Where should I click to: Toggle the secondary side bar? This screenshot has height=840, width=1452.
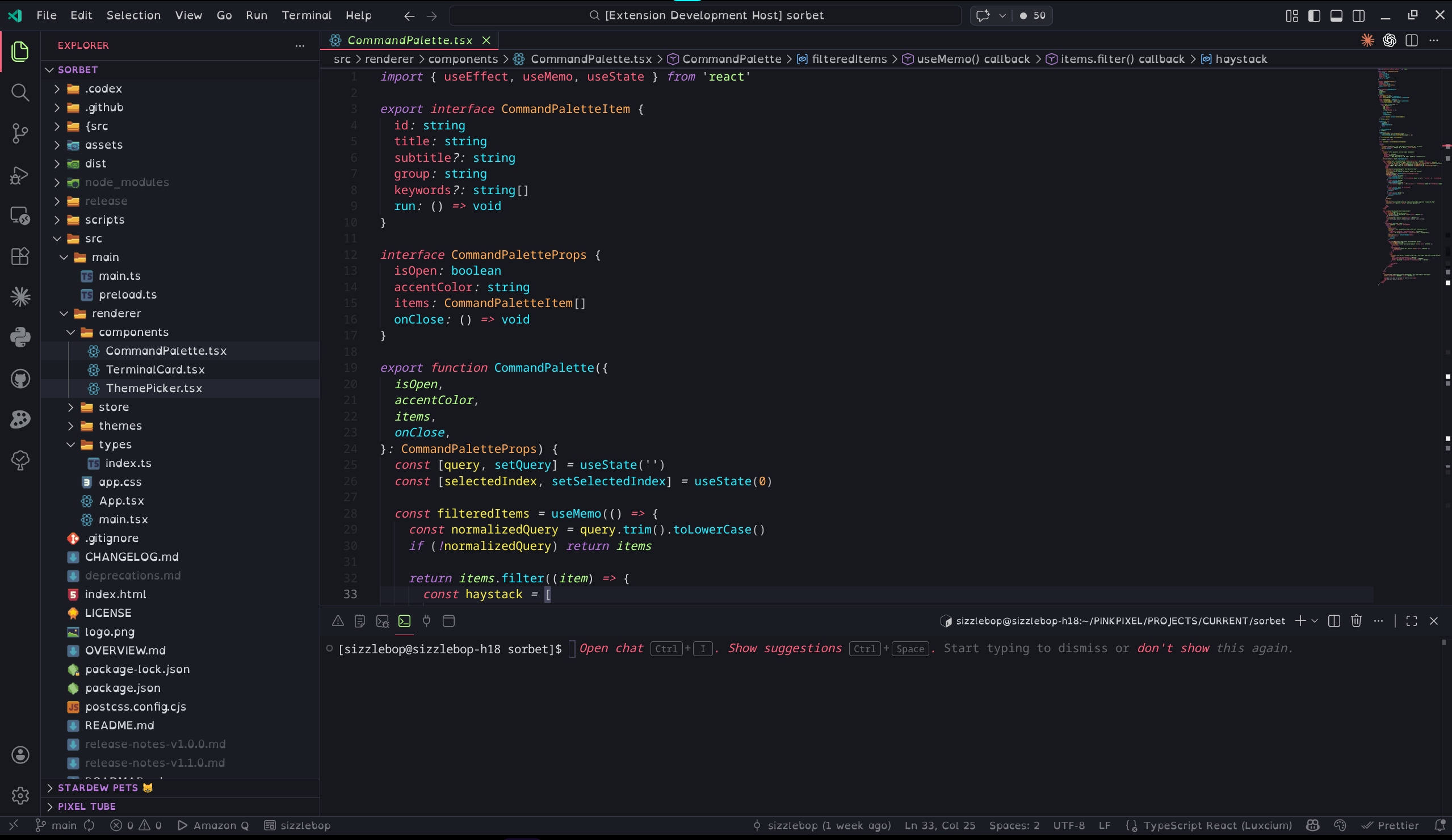1358,15
